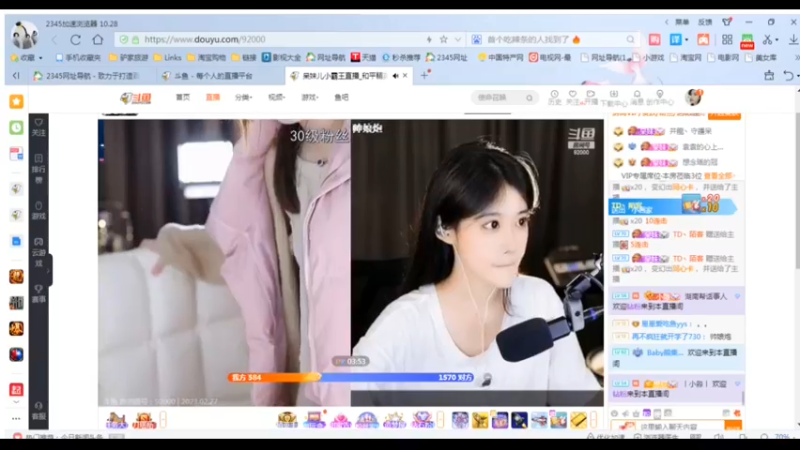Open the 历史 history clock icon

point(554,97)
